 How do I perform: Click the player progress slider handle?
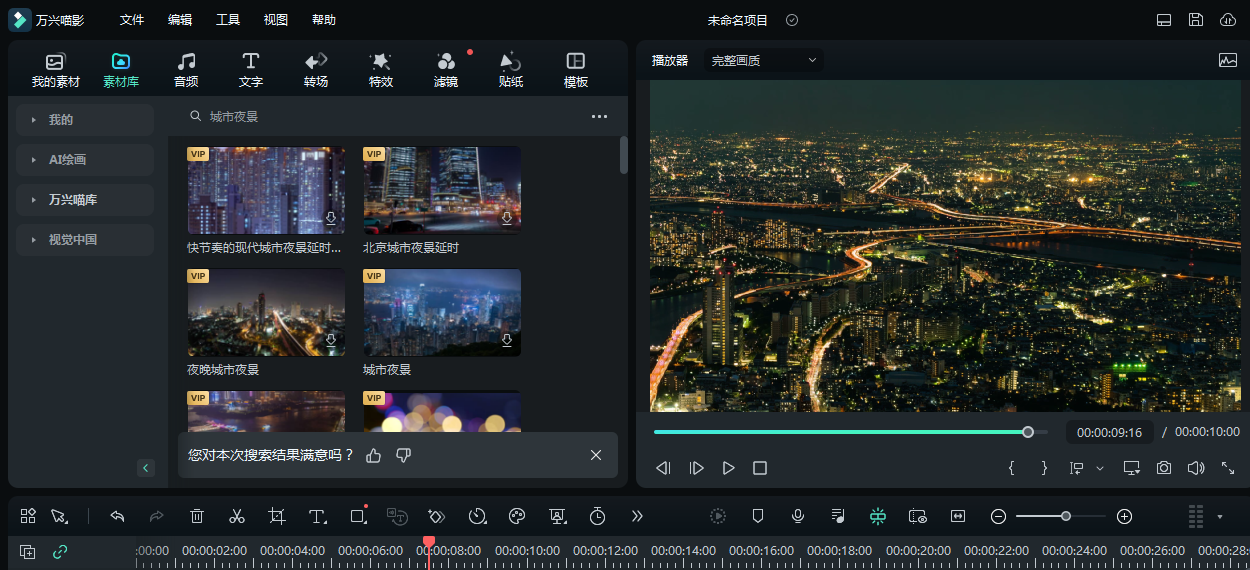1028,432
